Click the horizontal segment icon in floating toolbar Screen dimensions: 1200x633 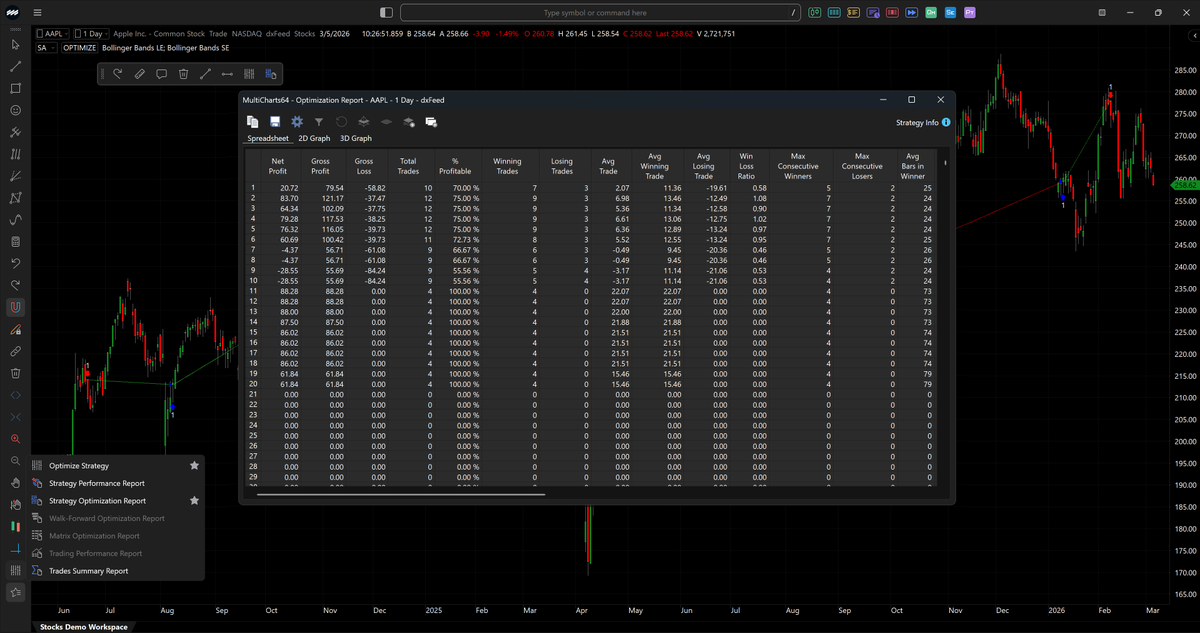pyautogui.click(x=227, y=74)
